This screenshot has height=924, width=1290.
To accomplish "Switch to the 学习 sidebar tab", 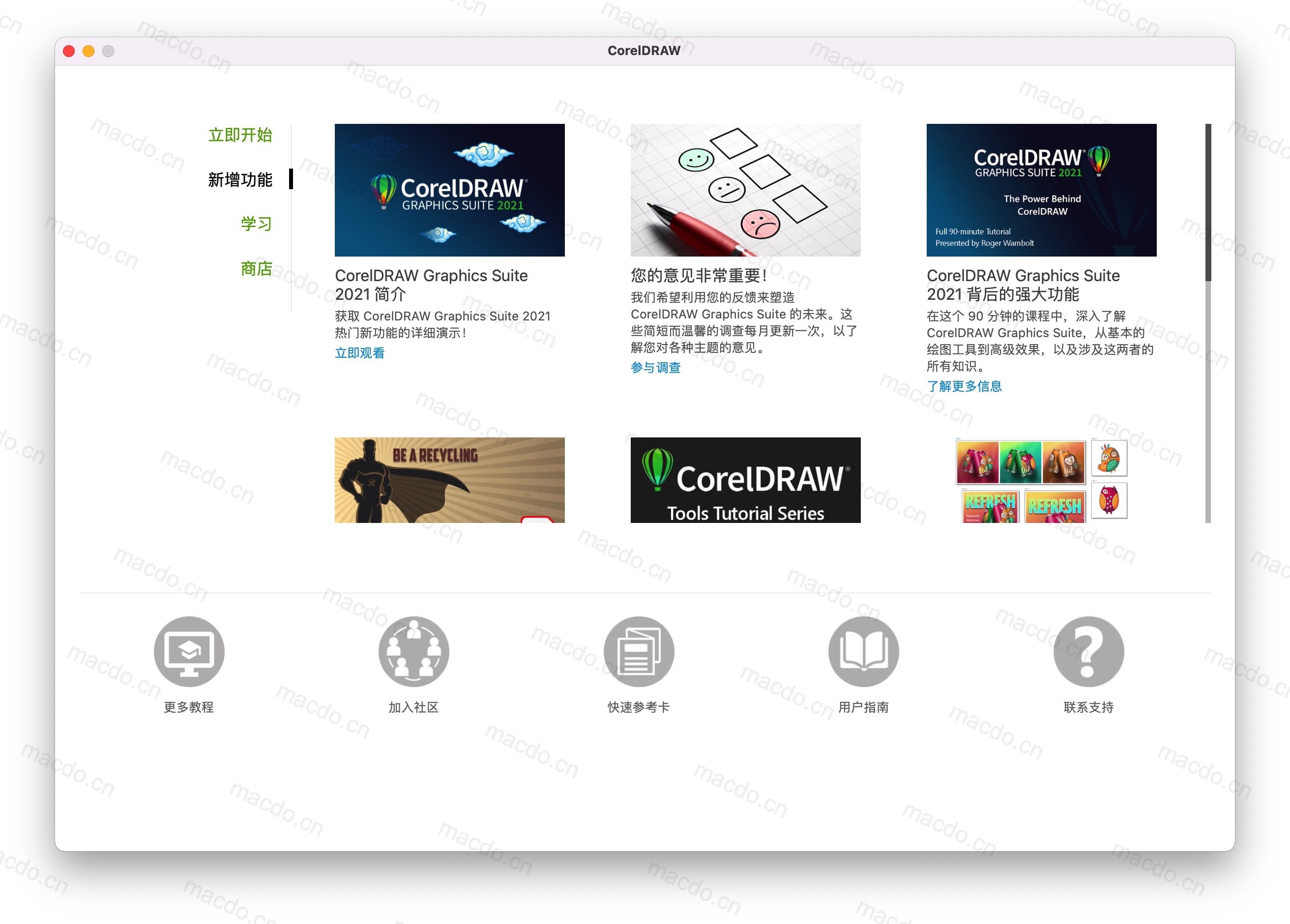I will point(256,224).
